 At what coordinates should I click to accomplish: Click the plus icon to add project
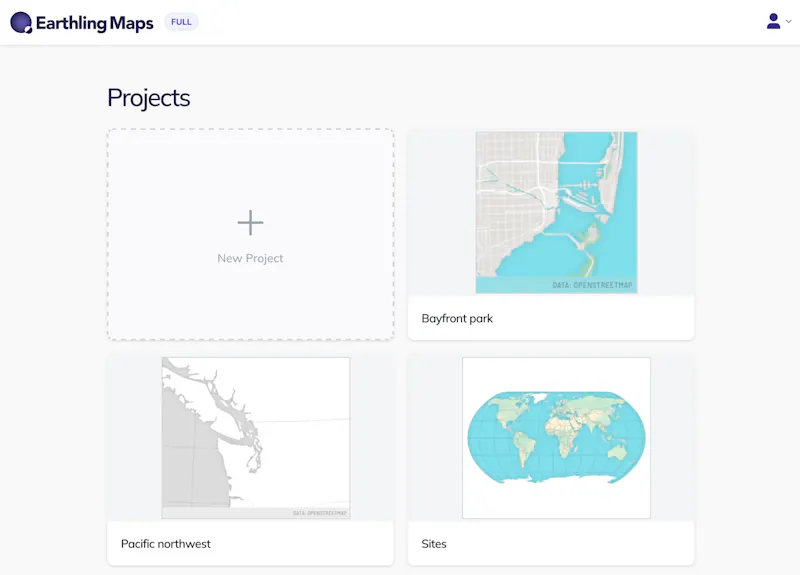click(x=251, y=222)
